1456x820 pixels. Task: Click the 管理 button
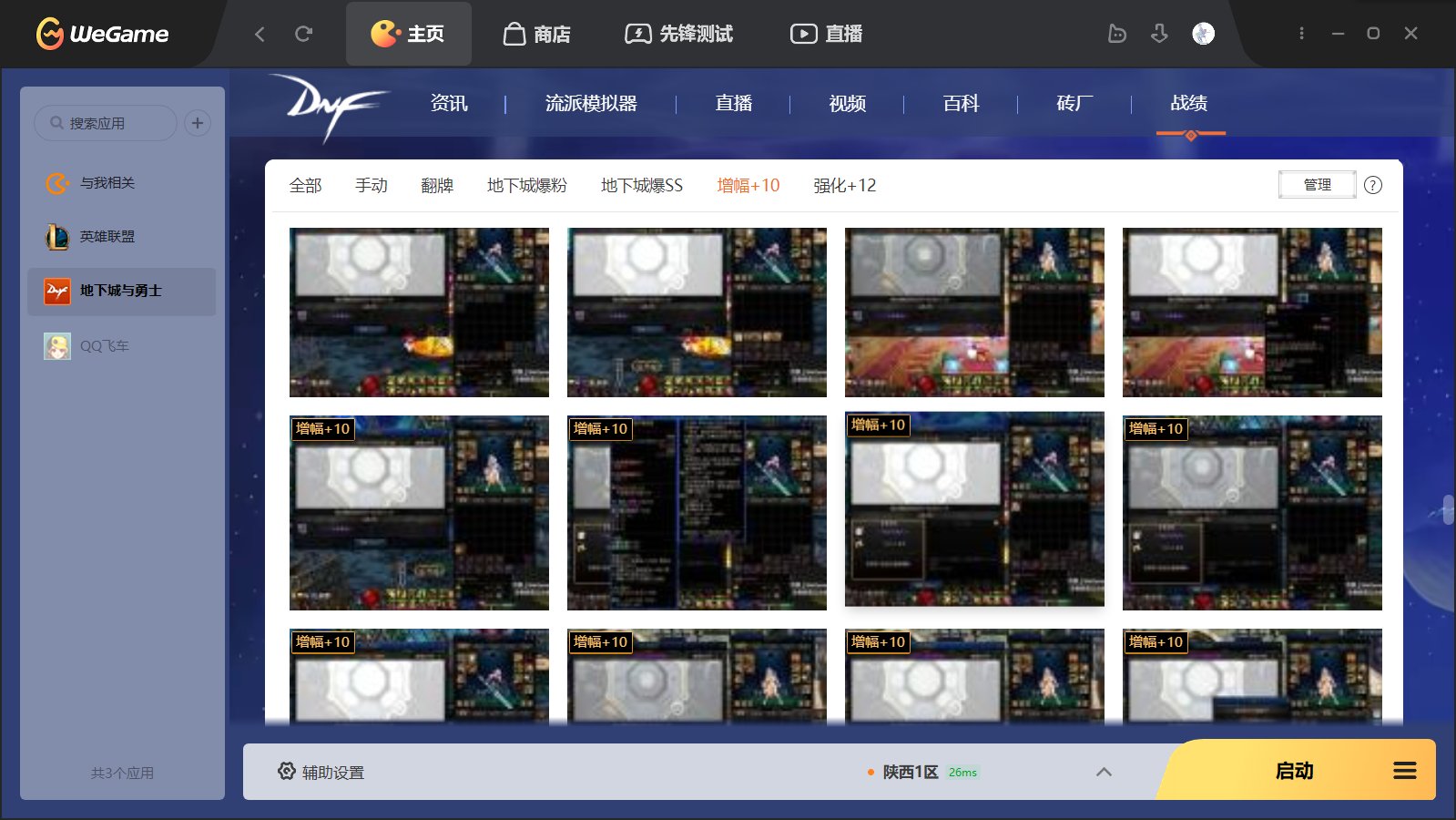point(1318,185)
